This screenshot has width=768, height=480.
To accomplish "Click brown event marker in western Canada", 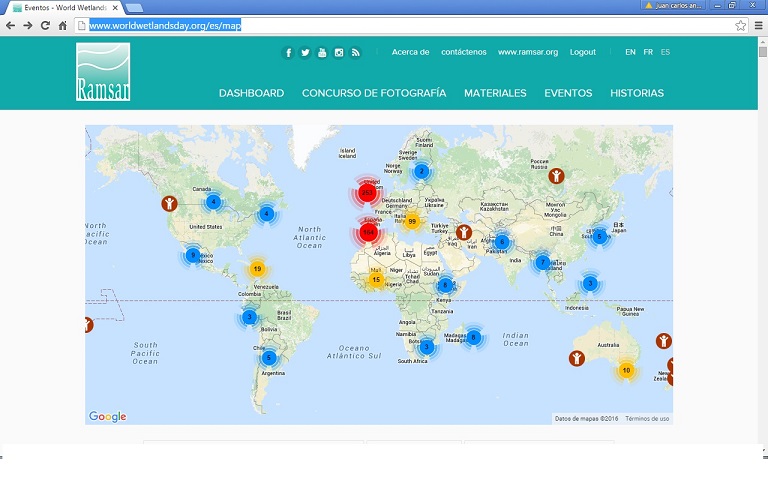I will (x=169, y=203).
